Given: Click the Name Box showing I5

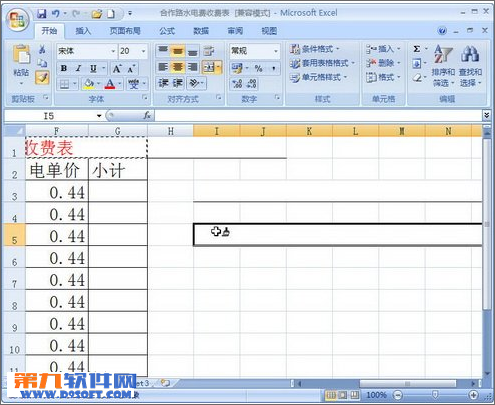Looking at the screenshot, I should (53, 116).
